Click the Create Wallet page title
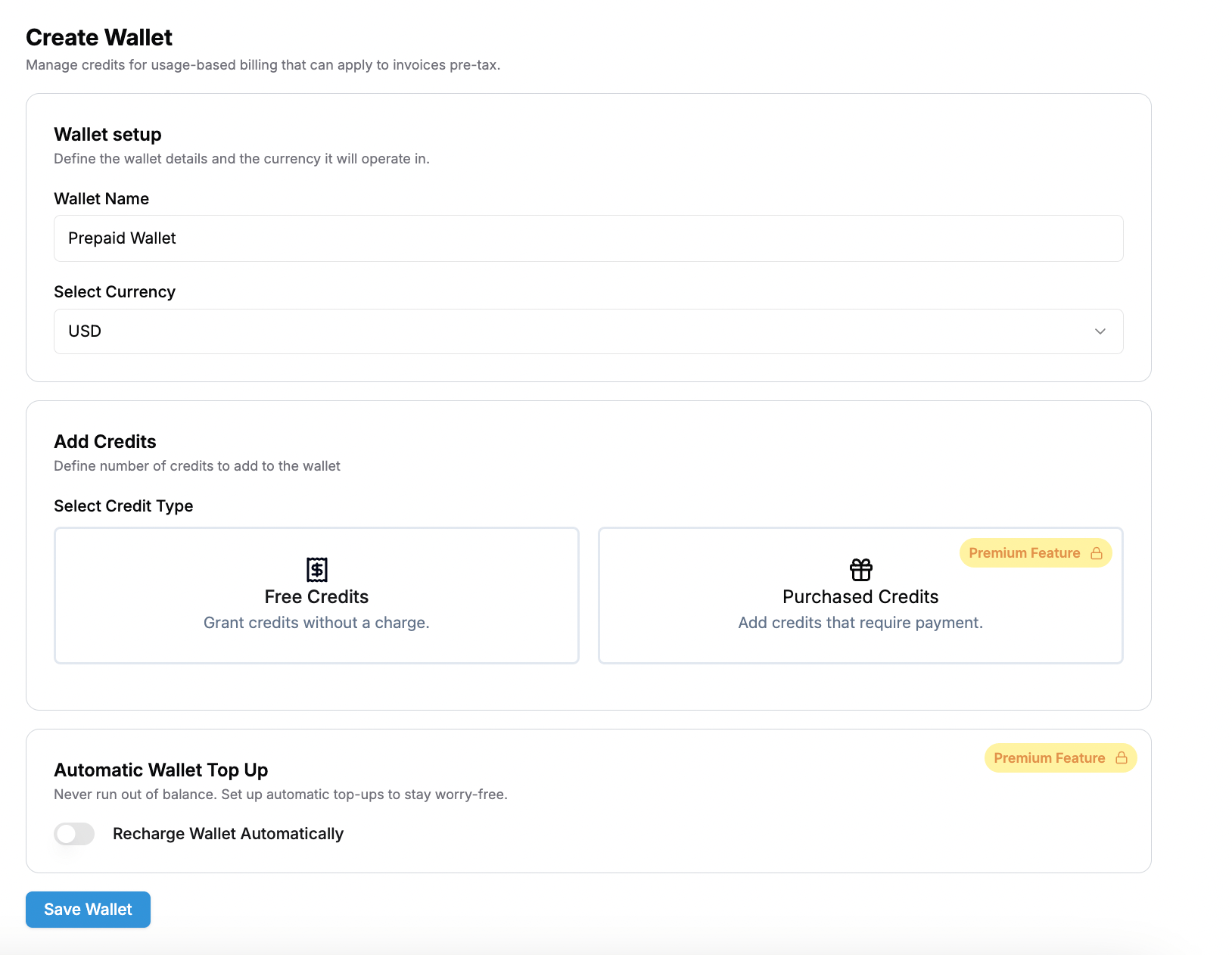1232x955 pixels. [x=99, y=38]
